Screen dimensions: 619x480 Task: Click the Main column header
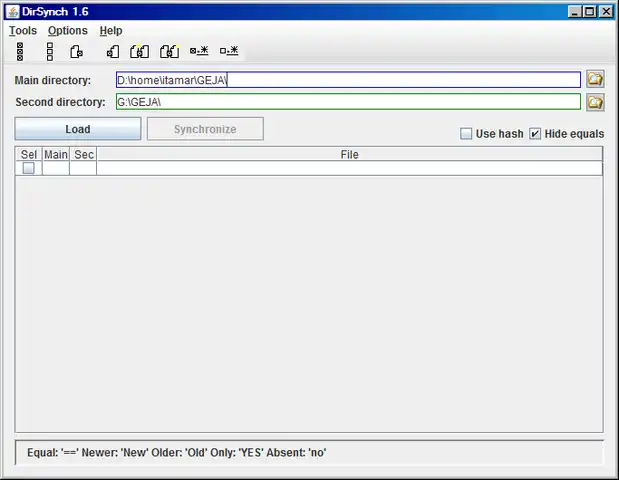[56, 154]
